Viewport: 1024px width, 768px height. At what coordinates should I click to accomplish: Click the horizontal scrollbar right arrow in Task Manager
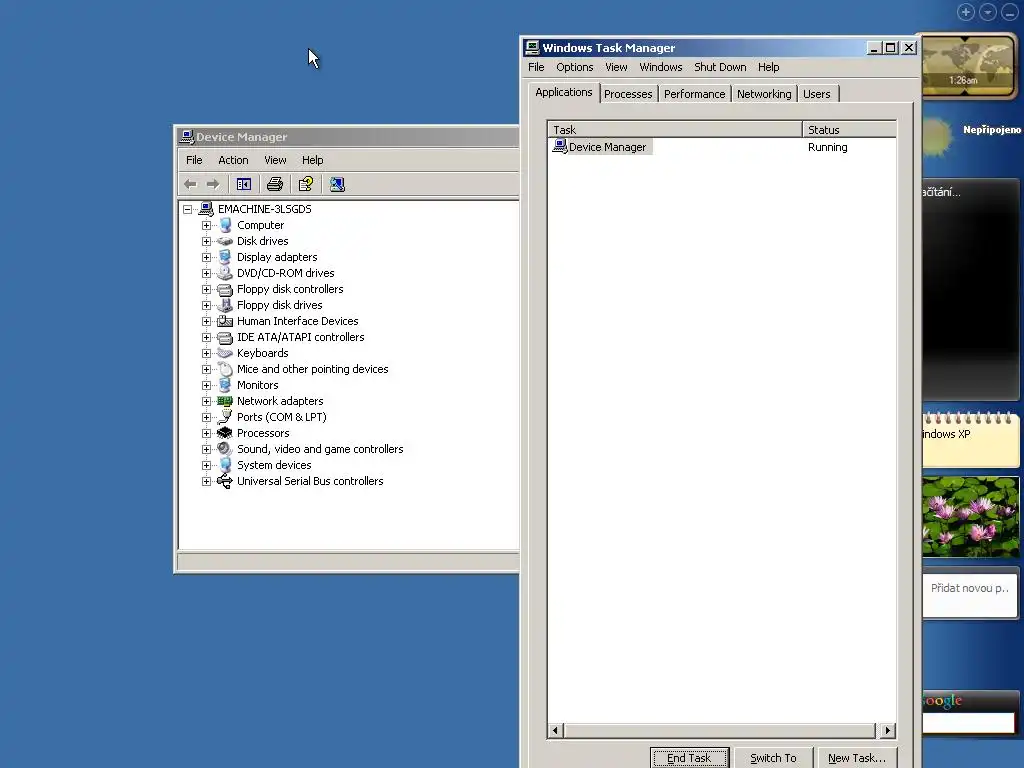coord(888,730)
